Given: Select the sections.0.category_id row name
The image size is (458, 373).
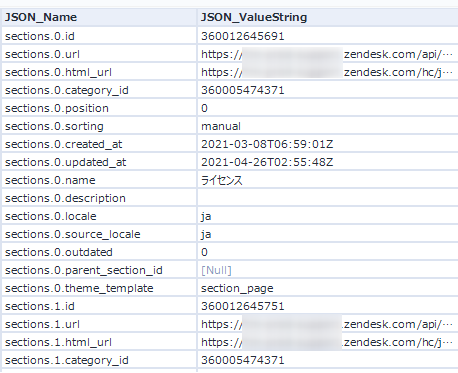Looking at the screenshot, I should click(x=99, y=90).
